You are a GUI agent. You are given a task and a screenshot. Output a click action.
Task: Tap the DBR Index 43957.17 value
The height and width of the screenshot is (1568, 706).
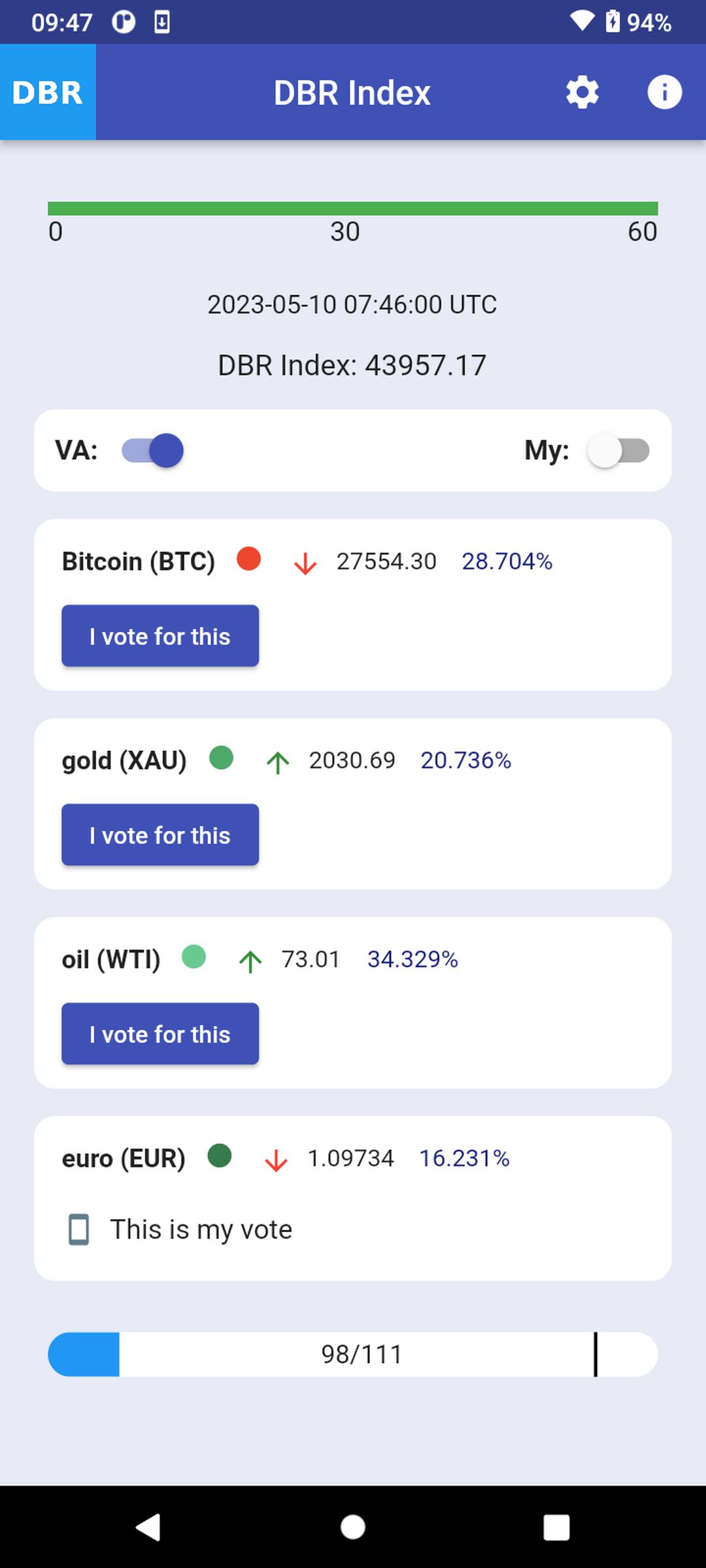[x=352, y=365]
